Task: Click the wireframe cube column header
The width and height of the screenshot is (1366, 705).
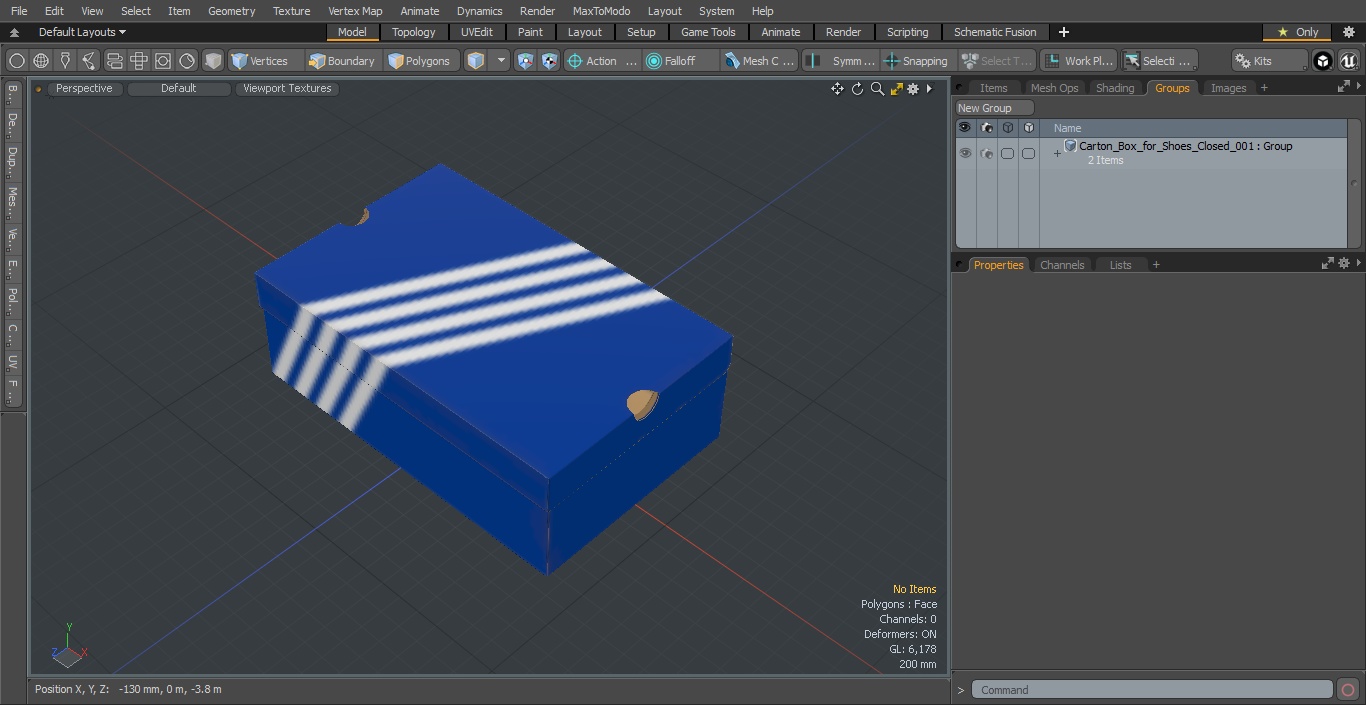Action: pyautogui.click(x=1008, y=128)
